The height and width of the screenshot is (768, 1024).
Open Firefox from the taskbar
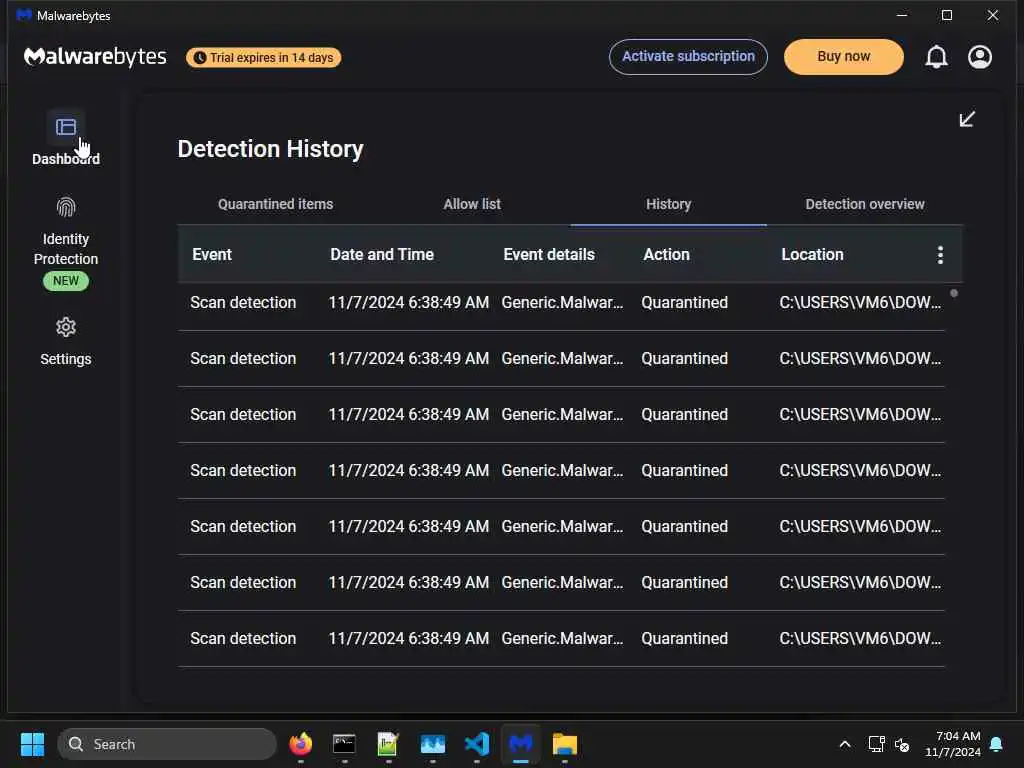coord(300,744)
